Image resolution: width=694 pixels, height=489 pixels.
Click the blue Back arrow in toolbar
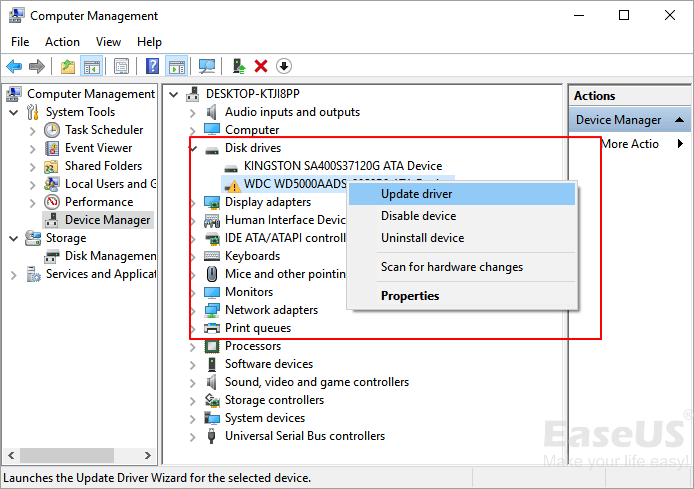(x=14, y=66)
